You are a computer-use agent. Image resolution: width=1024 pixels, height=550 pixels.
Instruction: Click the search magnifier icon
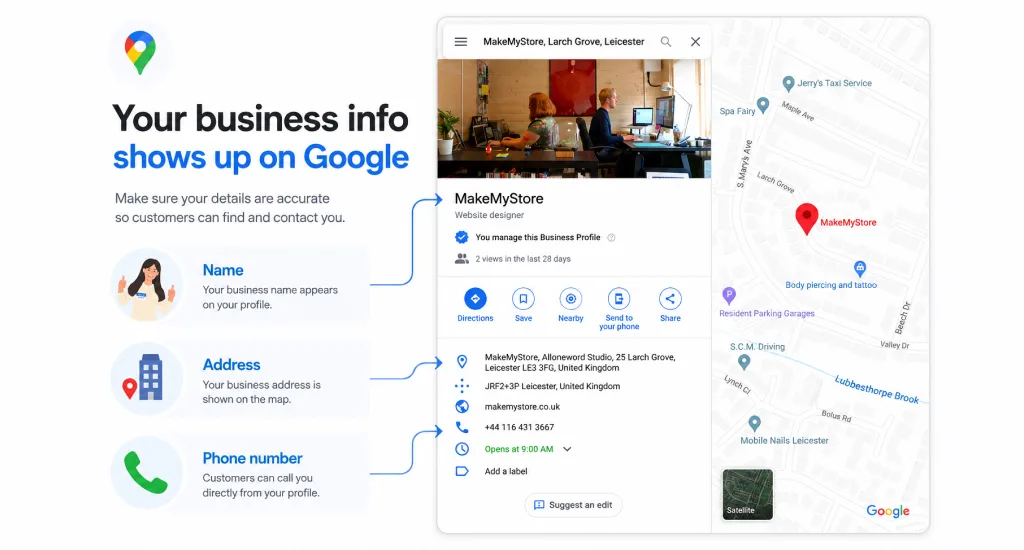[665, 42]
